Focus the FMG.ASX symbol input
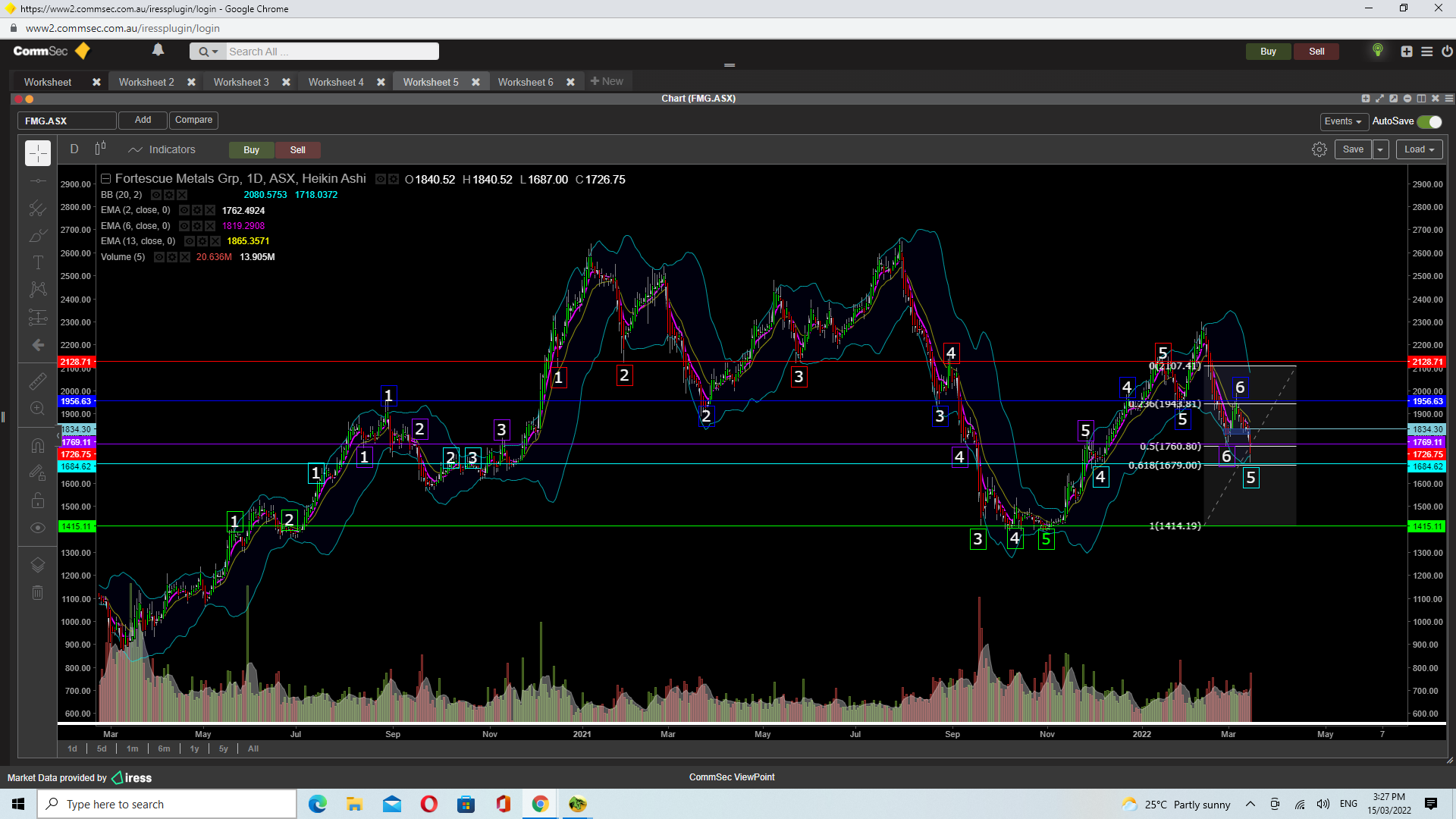1456x819 pixels. (67, 121)
